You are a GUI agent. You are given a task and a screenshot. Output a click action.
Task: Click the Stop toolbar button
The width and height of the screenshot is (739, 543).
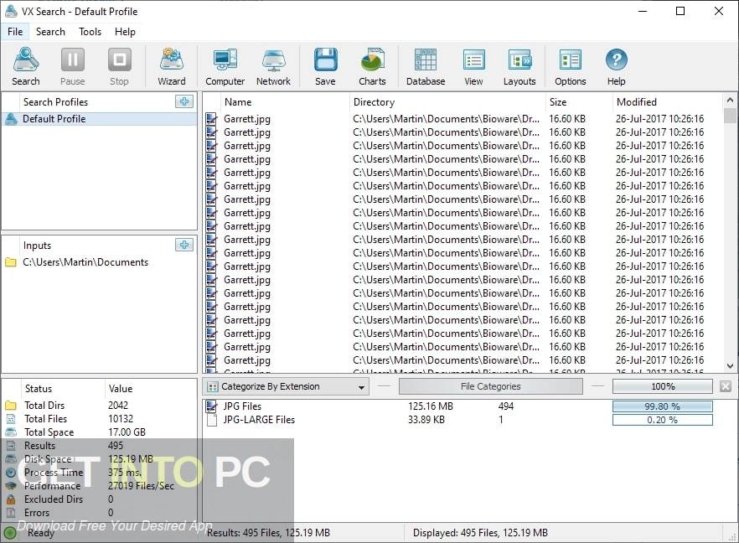click(119, 66)
